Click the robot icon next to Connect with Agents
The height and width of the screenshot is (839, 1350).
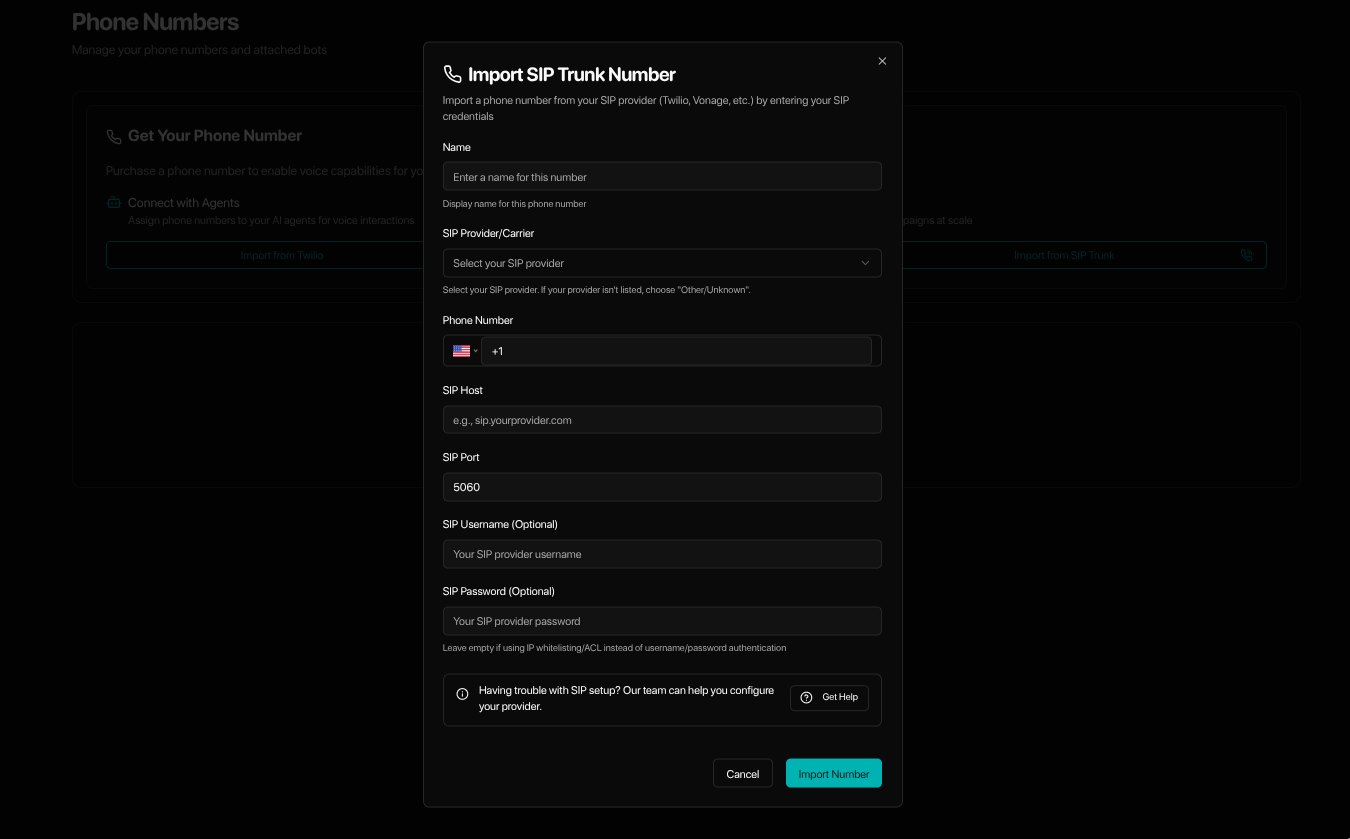[113, 202]
